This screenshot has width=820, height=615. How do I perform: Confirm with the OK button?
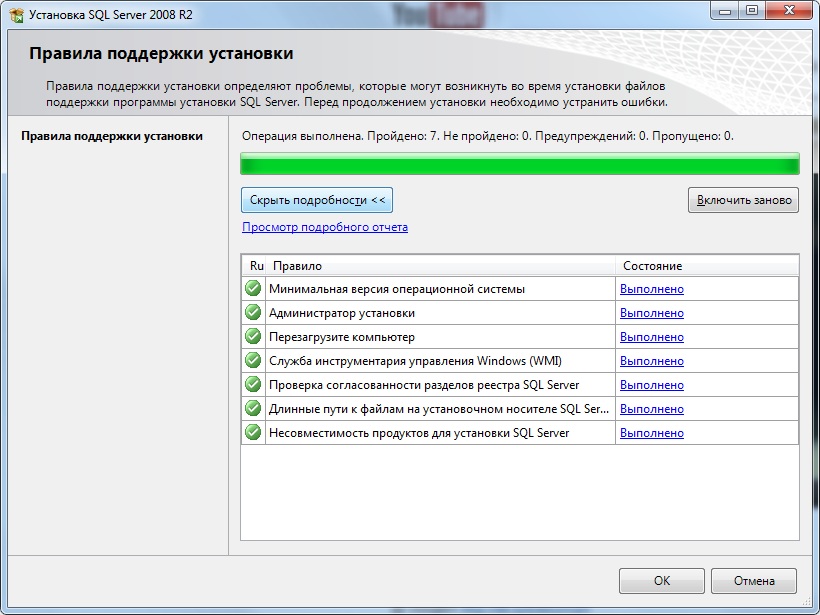[x=662, y=581]
